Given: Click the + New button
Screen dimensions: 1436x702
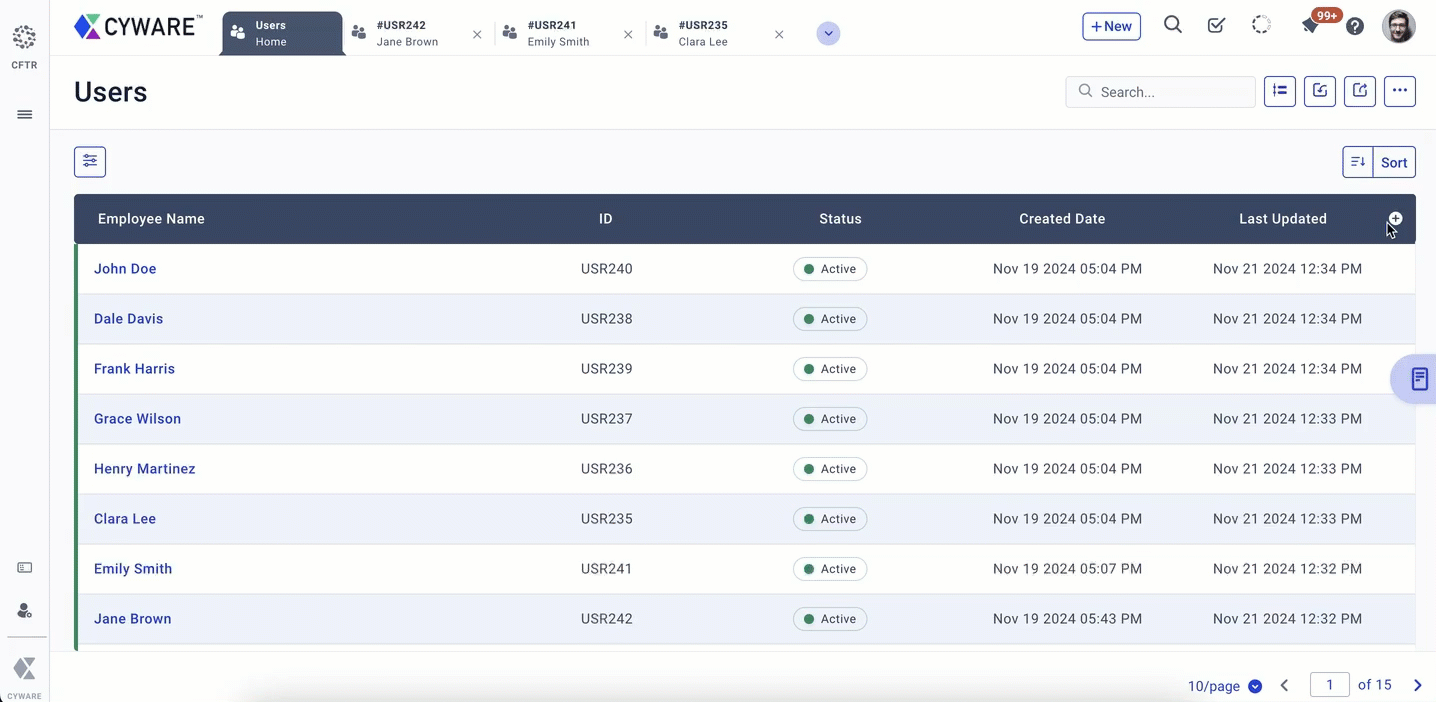Looking at the screenshot, I should (x=1111, y=27).
